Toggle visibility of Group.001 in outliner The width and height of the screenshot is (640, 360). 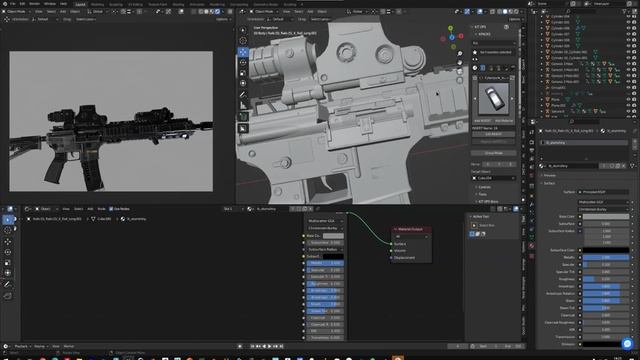pos(628,87)
